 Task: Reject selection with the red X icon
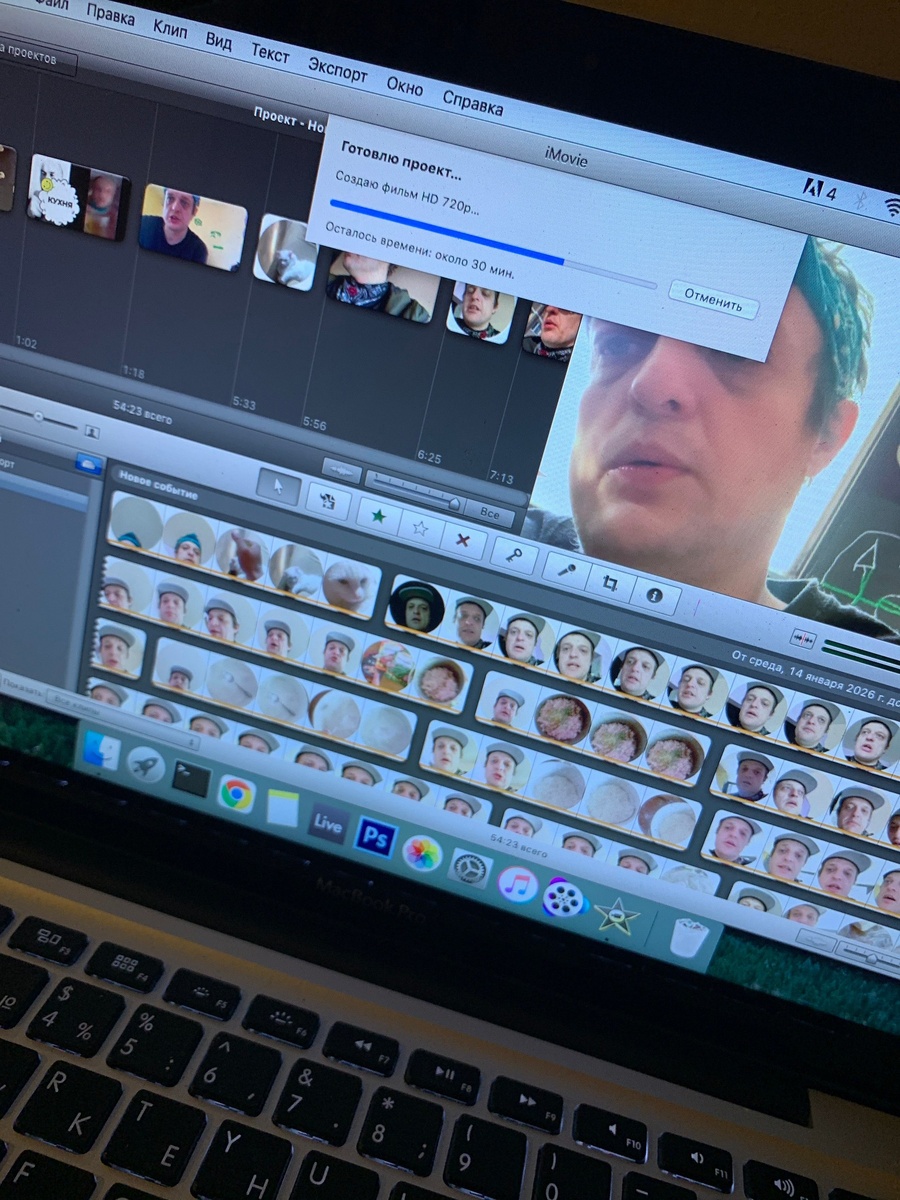pos(463,541)
